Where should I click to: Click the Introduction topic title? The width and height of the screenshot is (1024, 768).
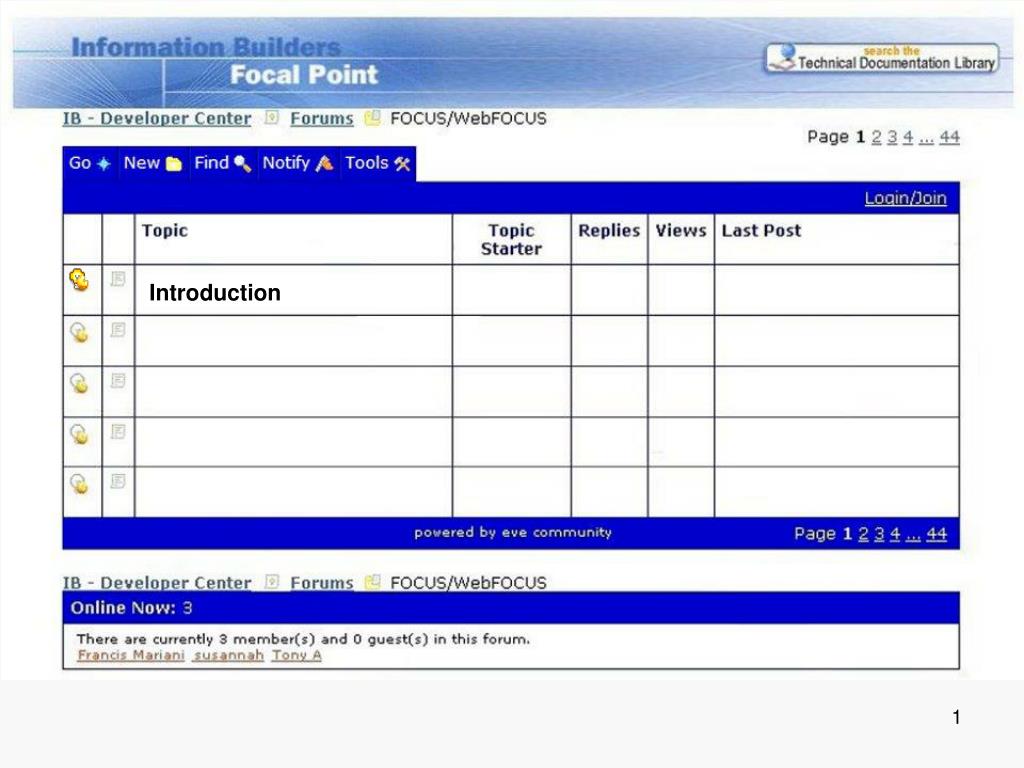(x=215, y=293)
